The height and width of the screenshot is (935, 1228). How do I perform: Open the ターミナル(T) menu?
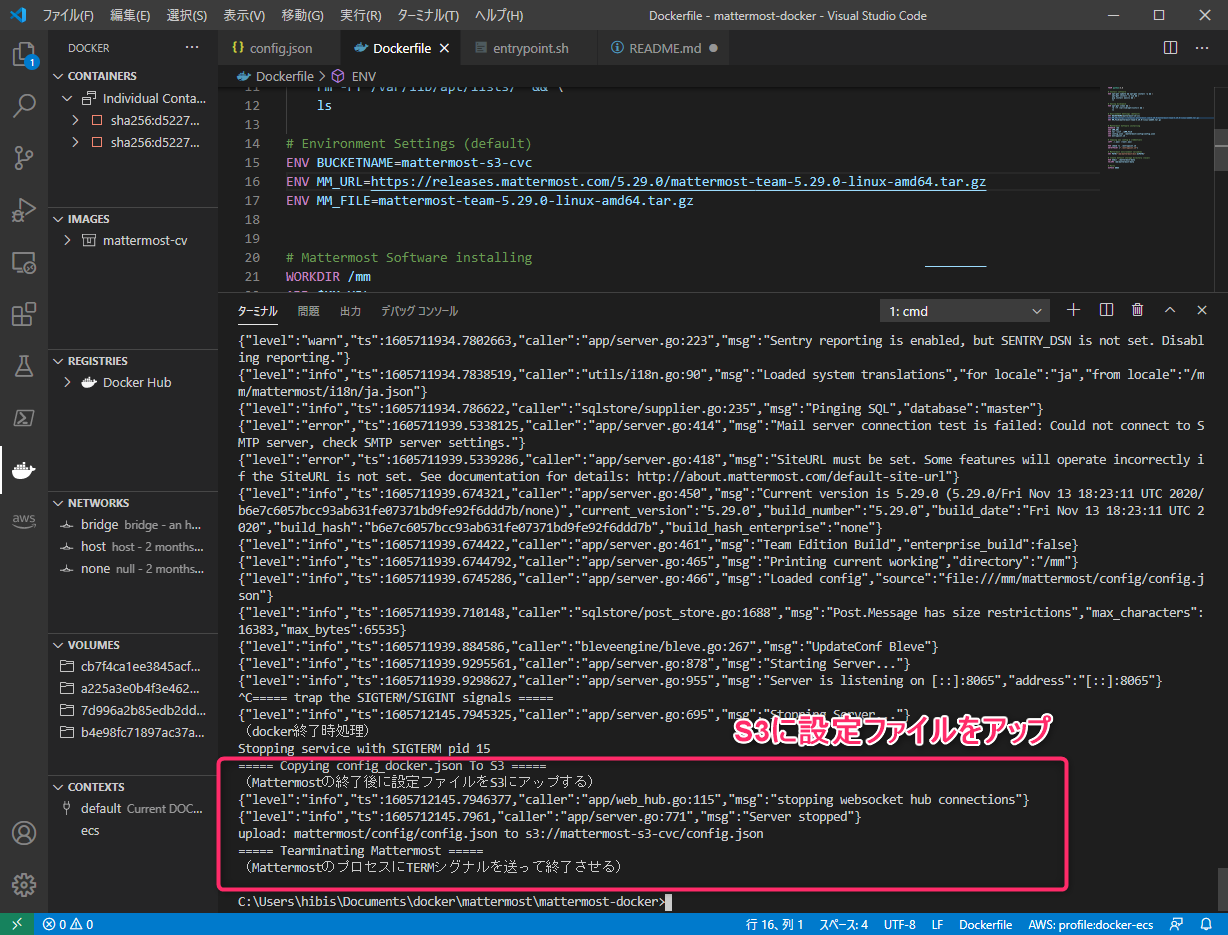tap(427, 15)
